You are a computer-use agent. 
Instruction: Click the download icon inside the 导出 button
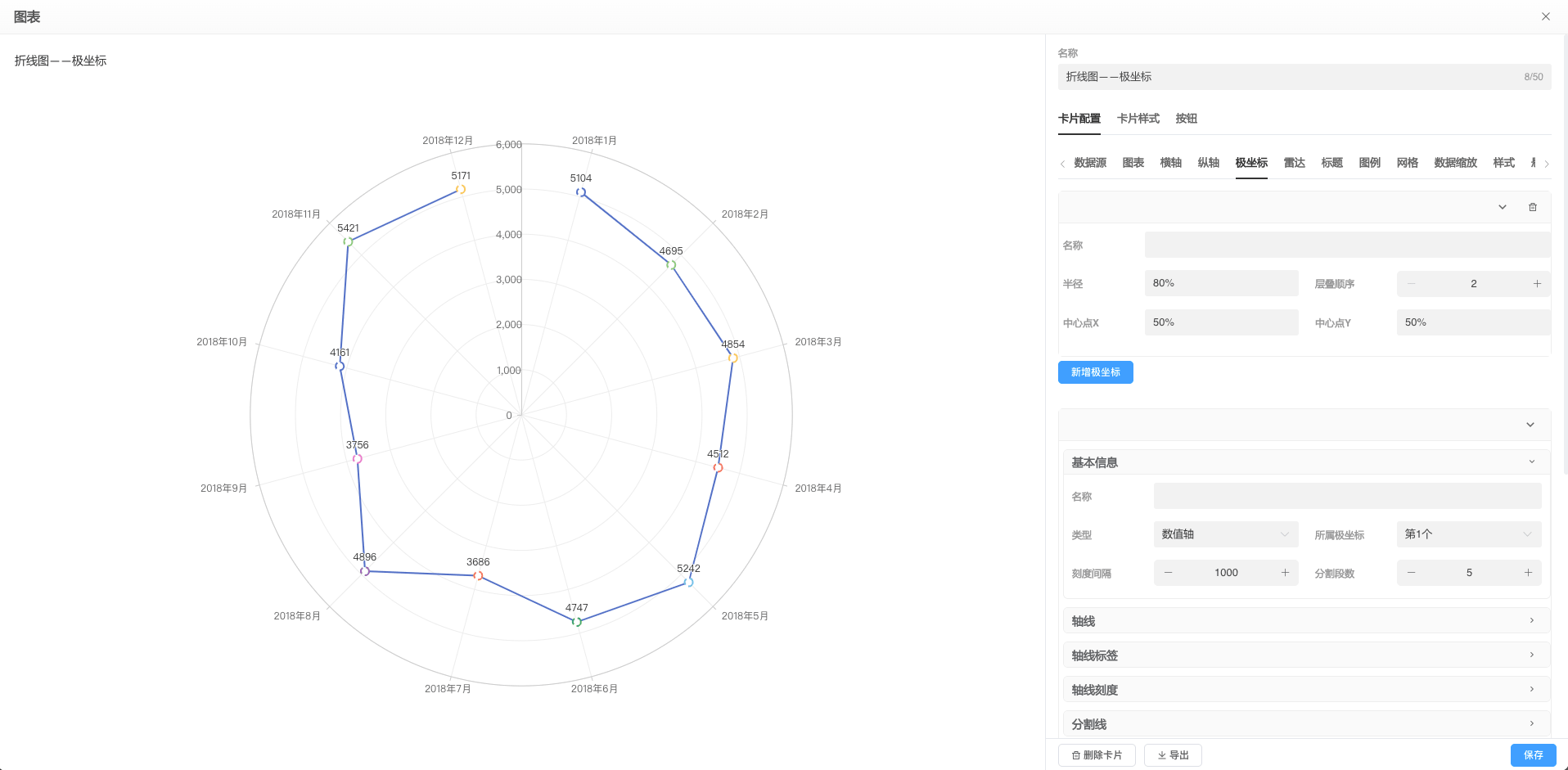[x=1161, y=754]
